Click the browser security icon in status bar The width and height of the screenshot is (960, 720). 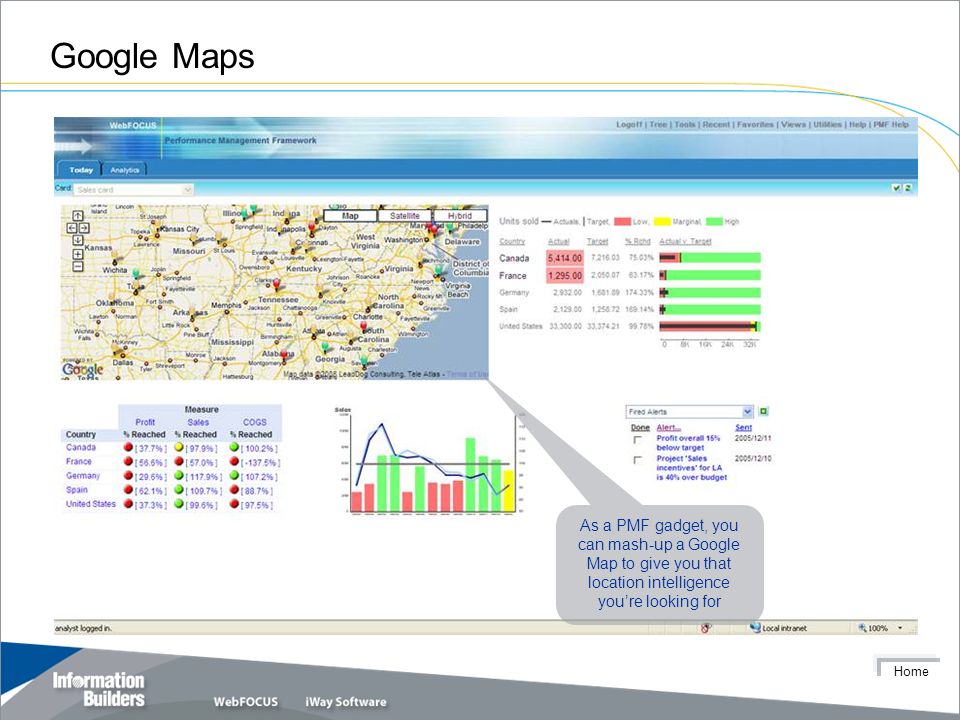[705, 628]
